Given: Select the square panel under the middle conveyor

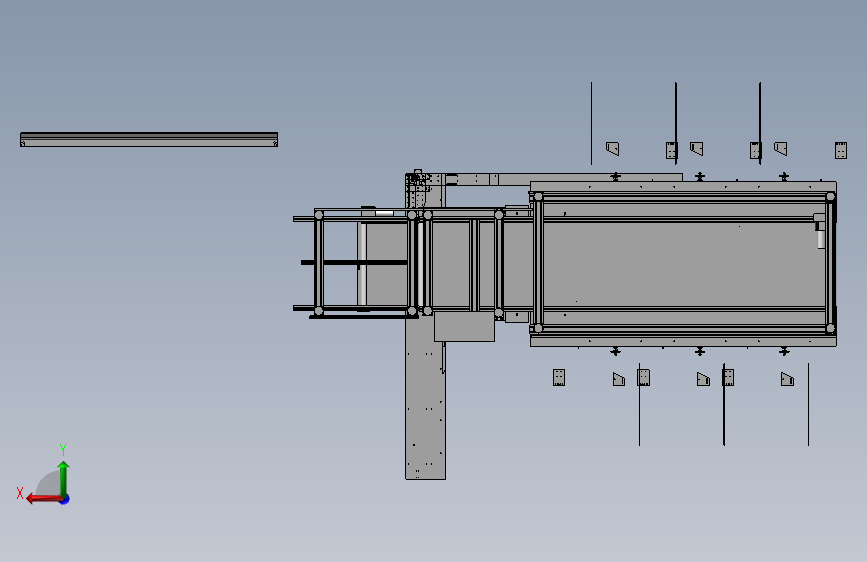Looking at the screenshot, I should (x=464, y=327).
